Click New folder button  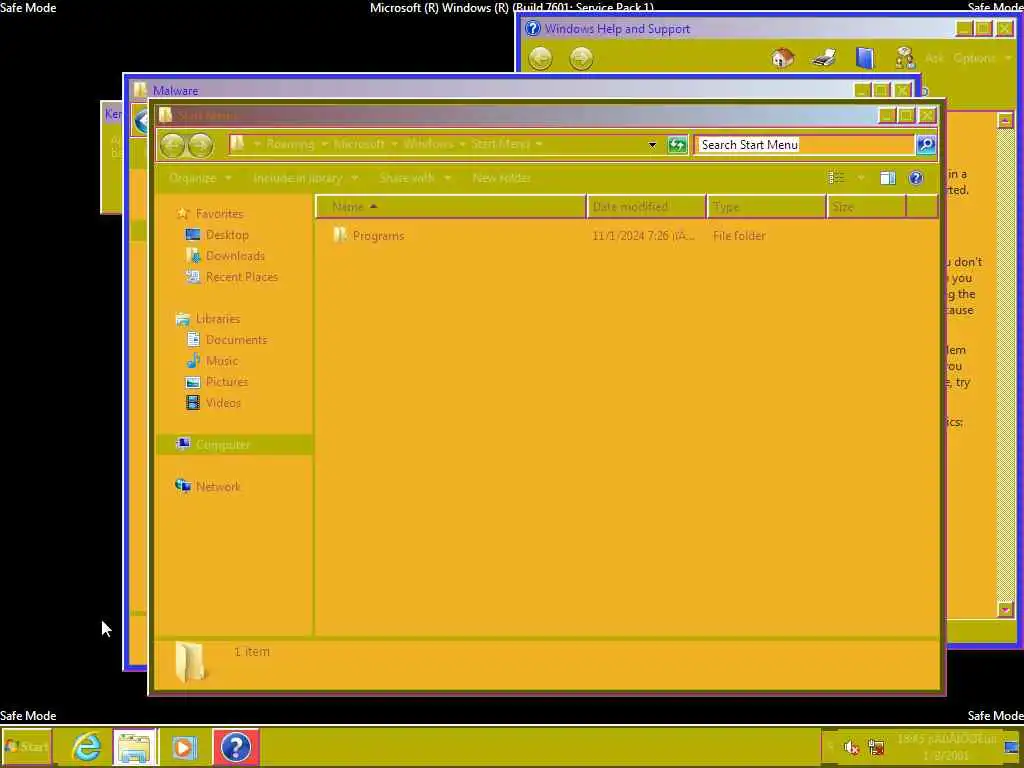[502, 178]
